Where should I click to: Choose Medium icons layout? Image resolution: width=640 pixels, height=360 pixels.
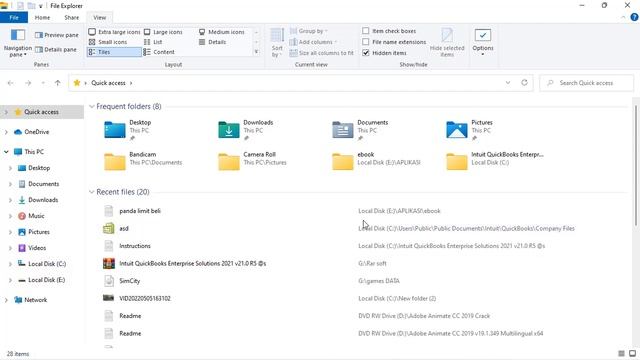pos(222,32)
